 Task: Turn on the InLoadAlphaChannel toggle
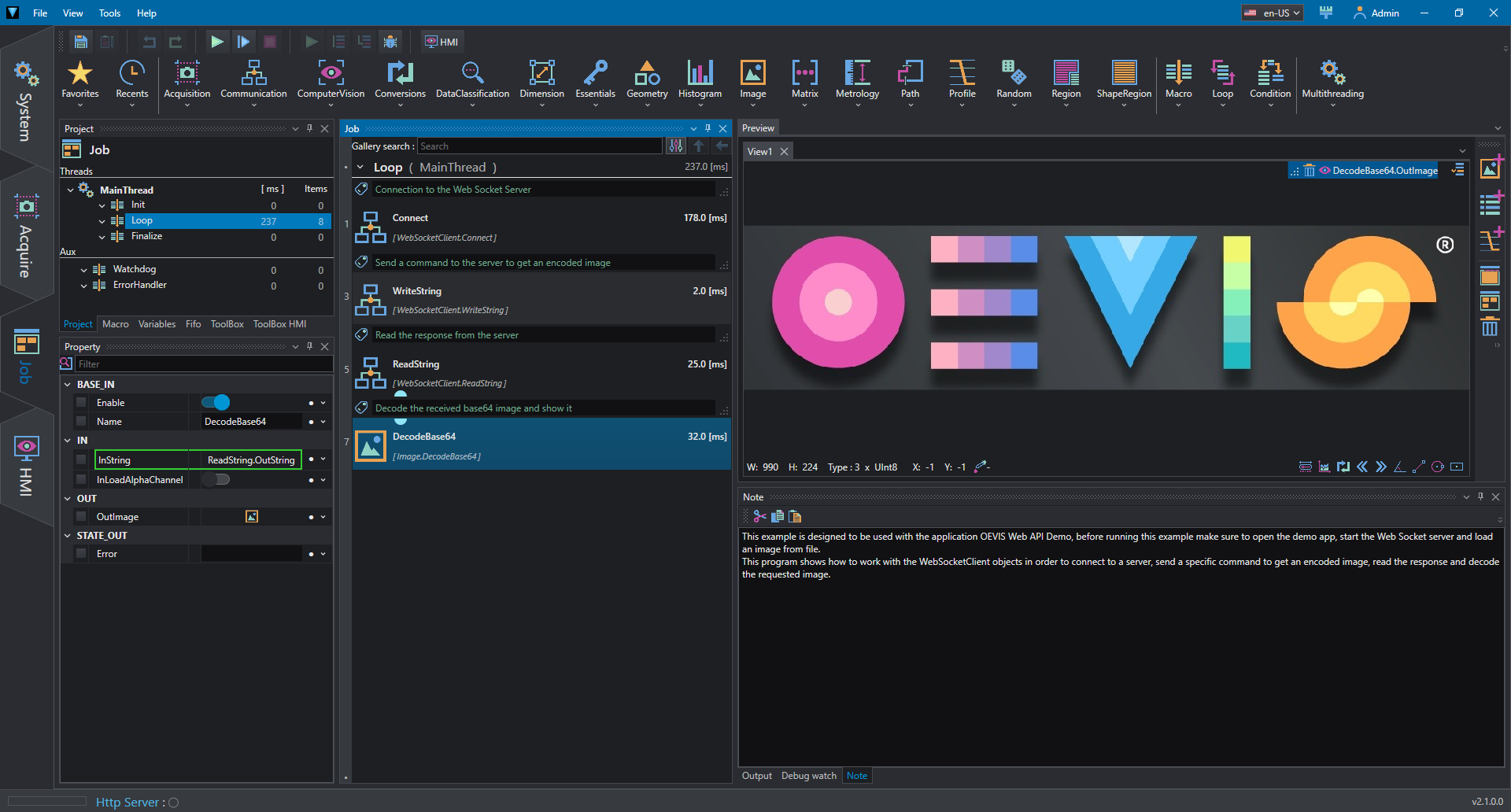216,479
